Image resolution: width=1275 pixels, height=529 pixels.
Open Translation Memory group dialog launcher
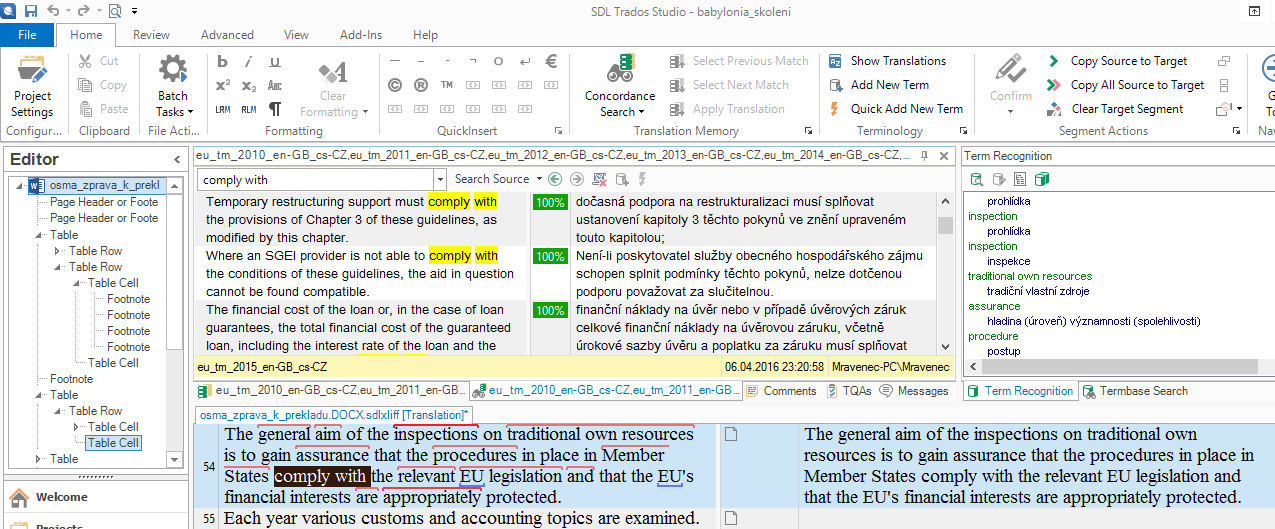[x=808, y=131]
